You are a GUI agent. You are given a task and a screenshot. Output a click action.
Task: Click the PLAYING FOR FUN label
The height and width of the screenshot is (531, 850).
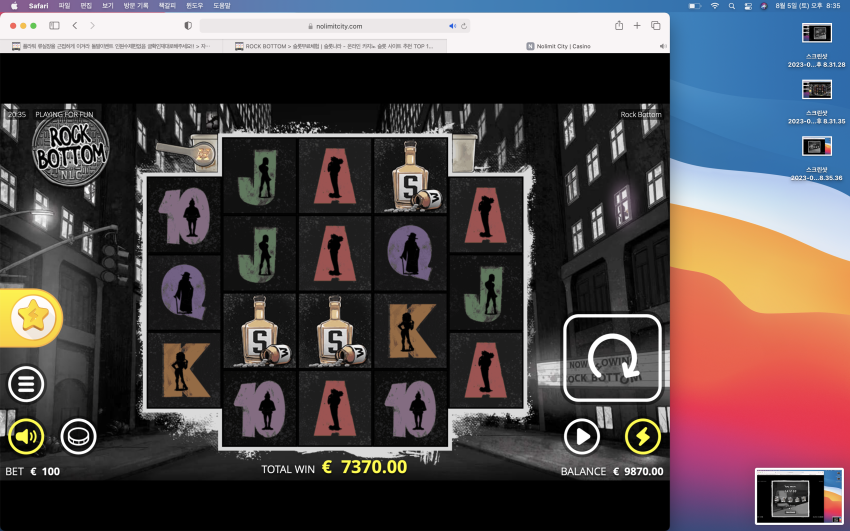click(64, 114)
